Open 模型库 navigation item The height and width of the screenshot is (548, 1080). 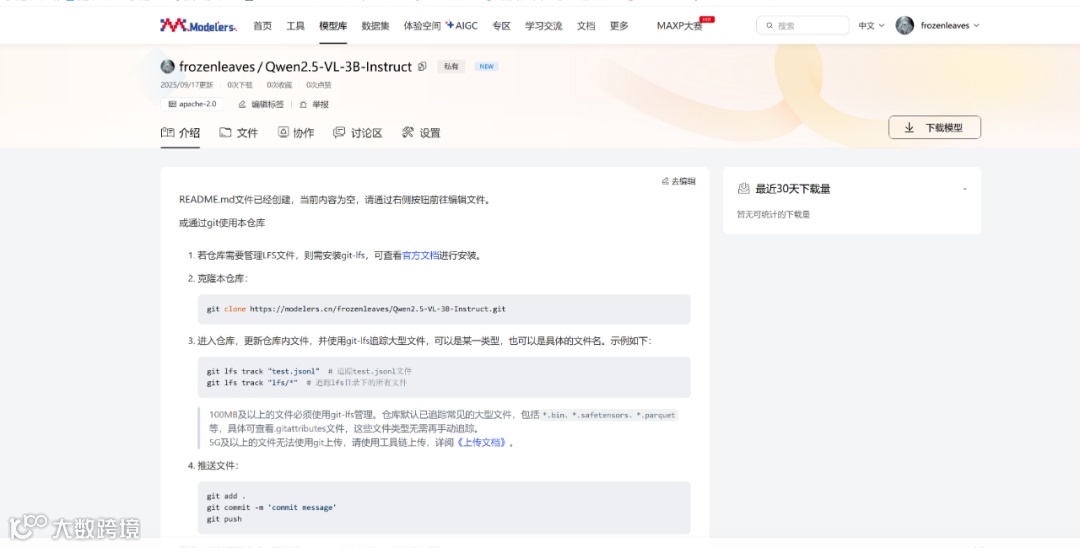tap(333, 25)
